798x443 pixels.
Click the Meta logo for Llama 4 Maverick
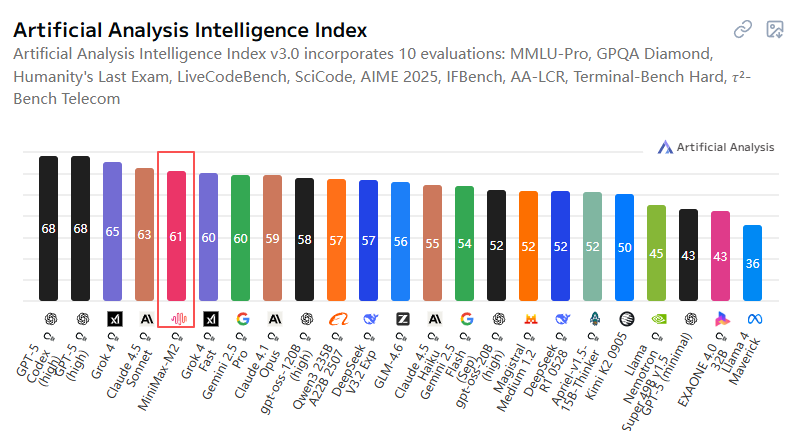click(x=753, y=319)
